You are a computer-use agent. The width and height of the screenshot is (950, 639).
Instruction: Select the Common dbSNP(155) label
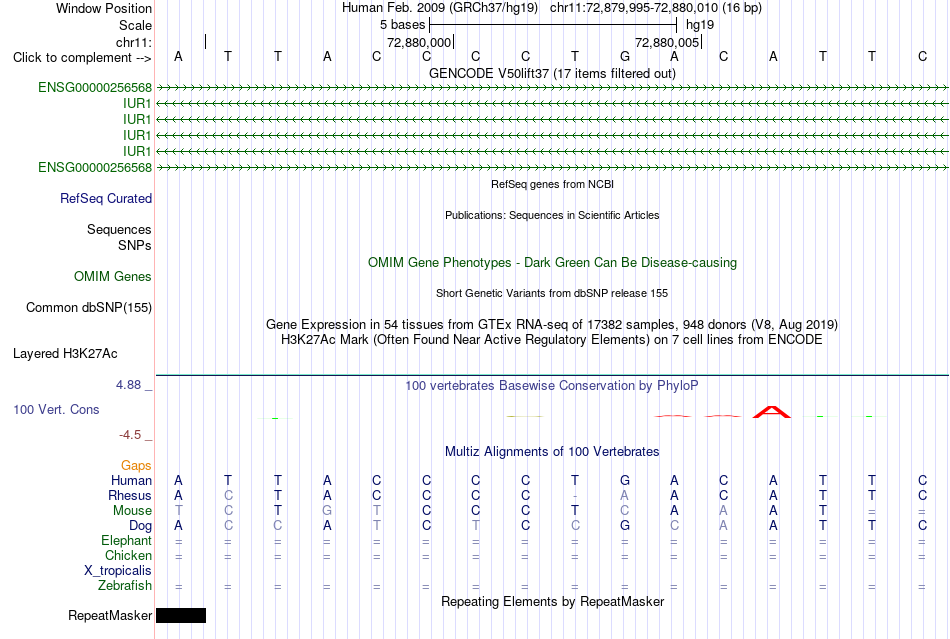tap(89, 308)
